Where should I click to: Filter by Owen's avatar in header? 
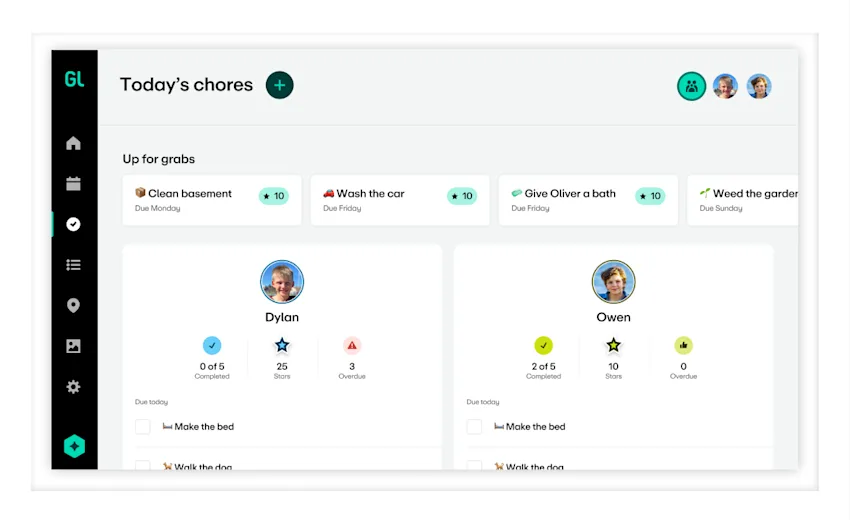(x=758, y=86)
